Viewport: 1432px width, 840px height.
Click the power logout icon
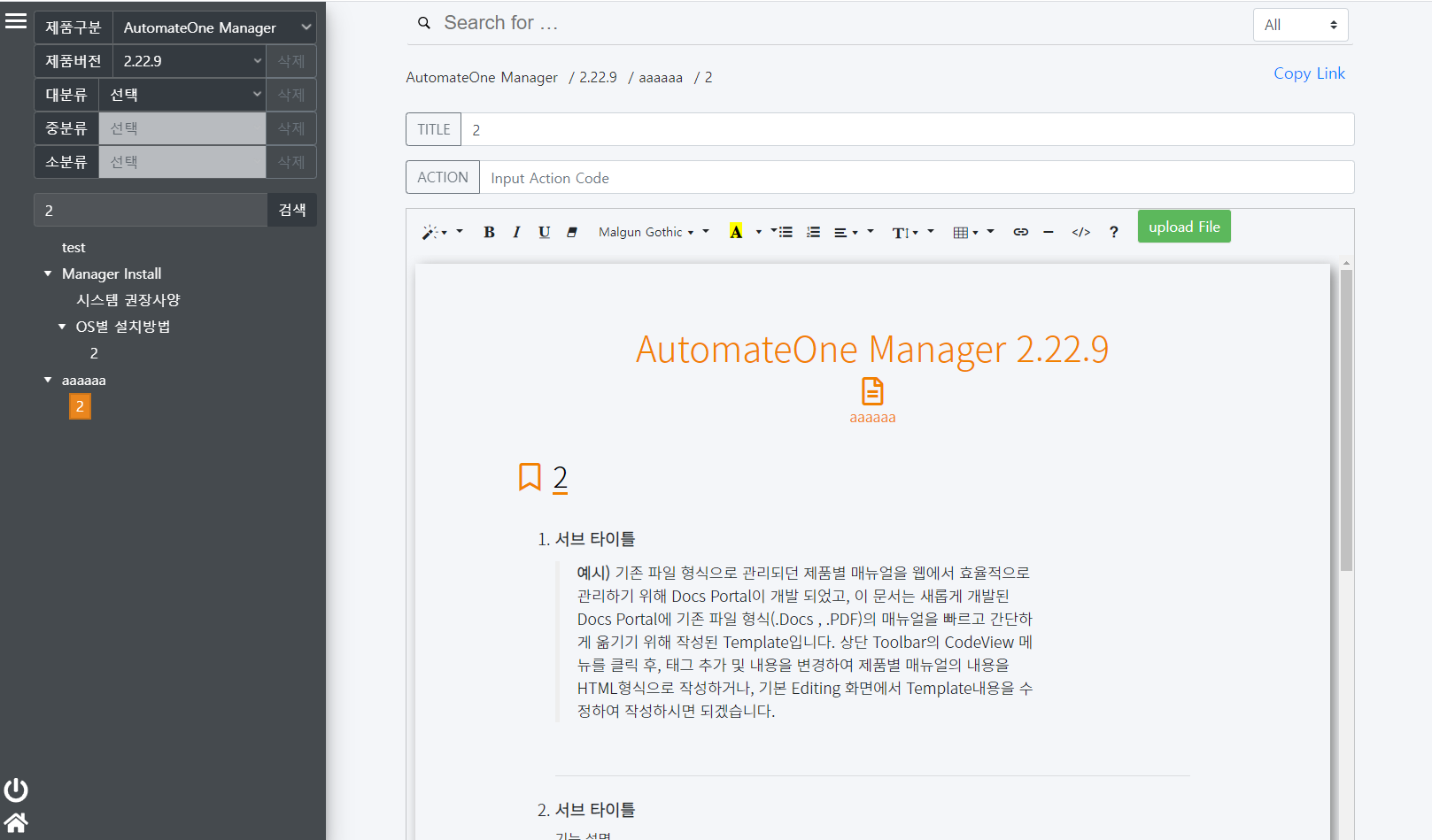click(x=16, y=790)
